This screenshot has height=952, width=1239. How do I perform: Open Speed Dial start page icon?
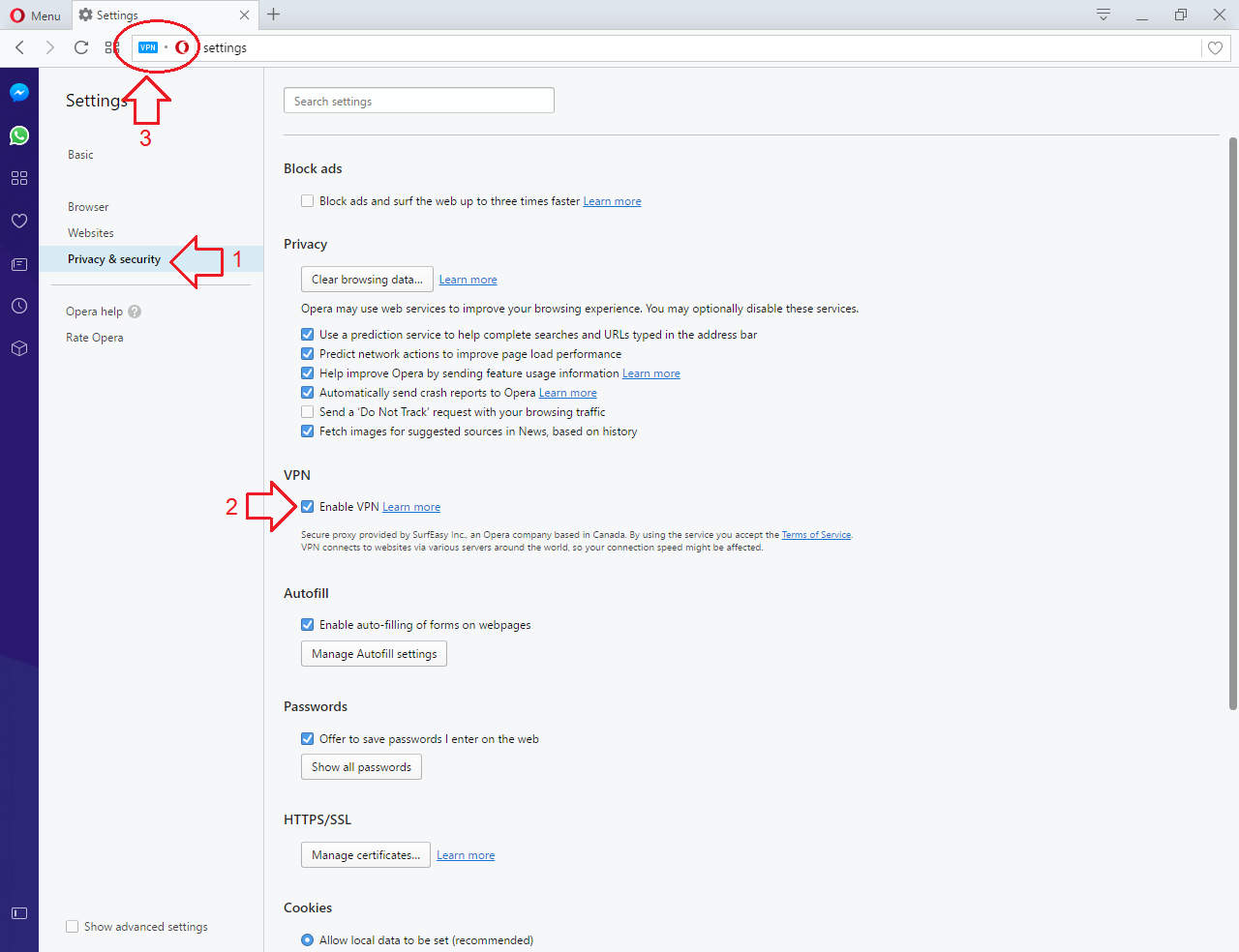112,47
